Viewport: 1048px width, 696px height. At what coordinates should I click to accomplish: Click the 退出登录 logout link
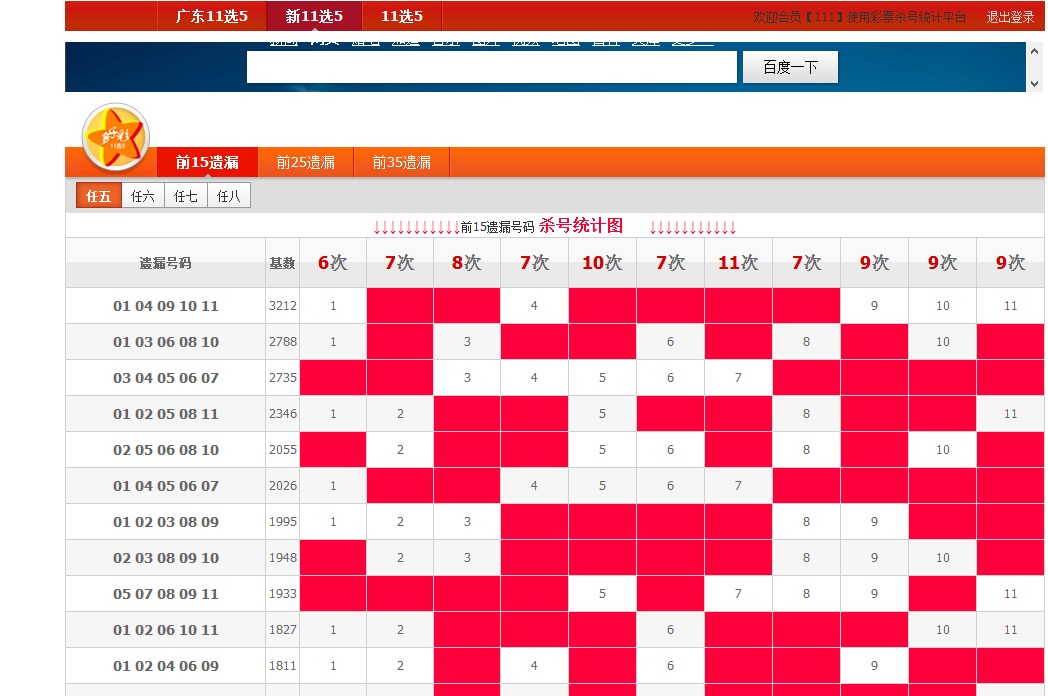coord(1010,17)
